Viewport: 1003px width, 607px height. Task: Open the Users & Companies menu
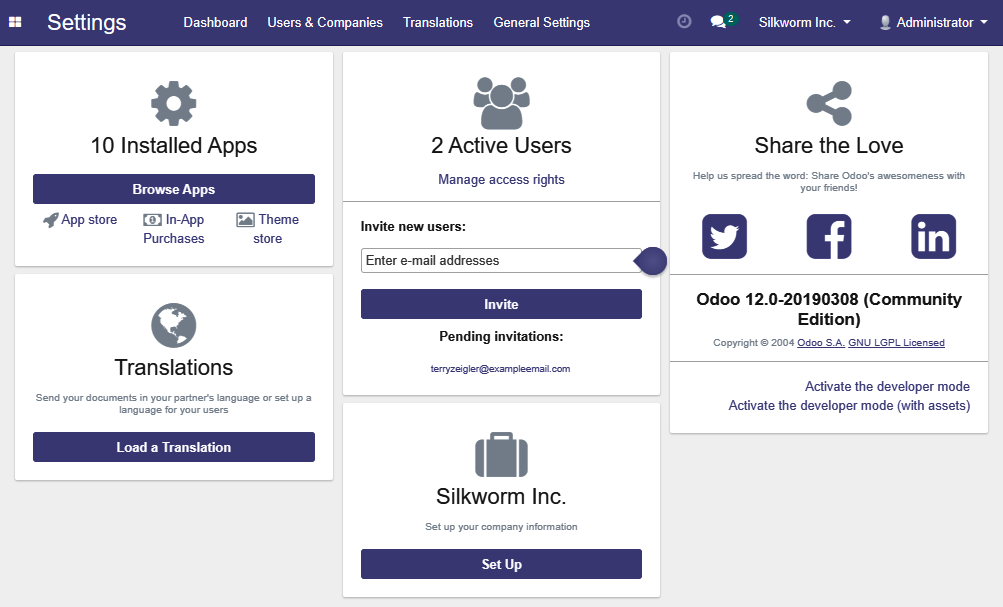(325, 22)
